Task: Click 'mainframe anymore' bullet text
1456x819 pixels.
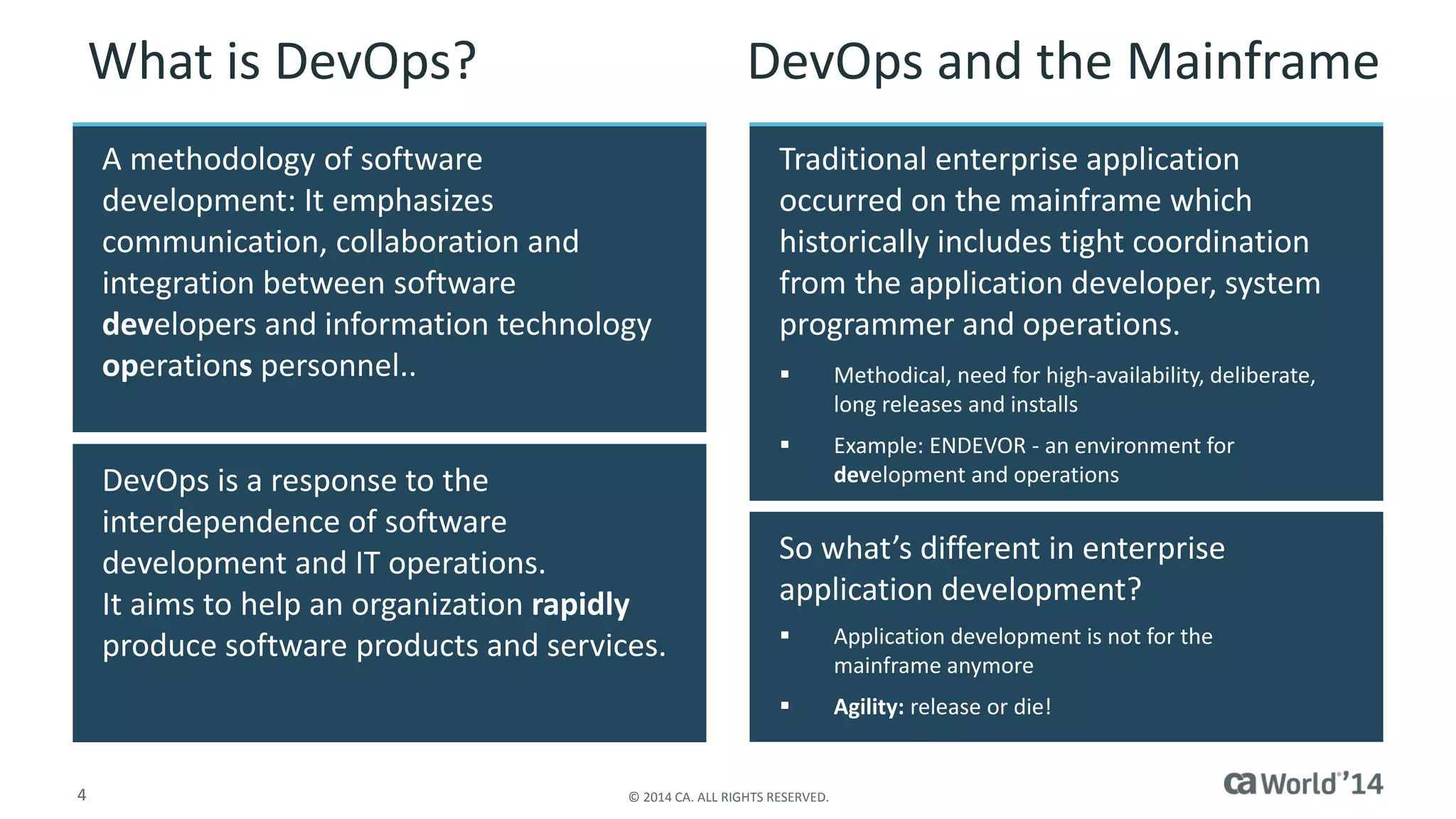Action: (x=933, y=665)
